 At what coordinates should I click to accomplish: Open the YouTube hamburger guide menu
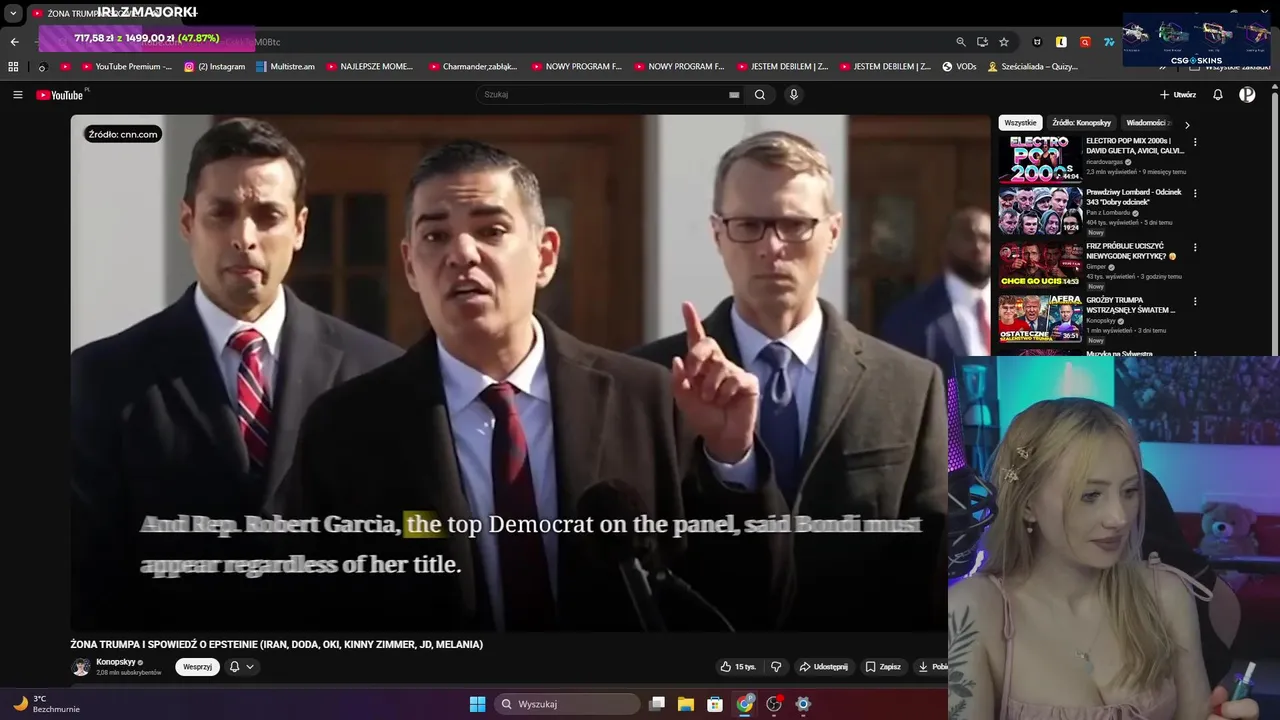(x=17, y=95)
